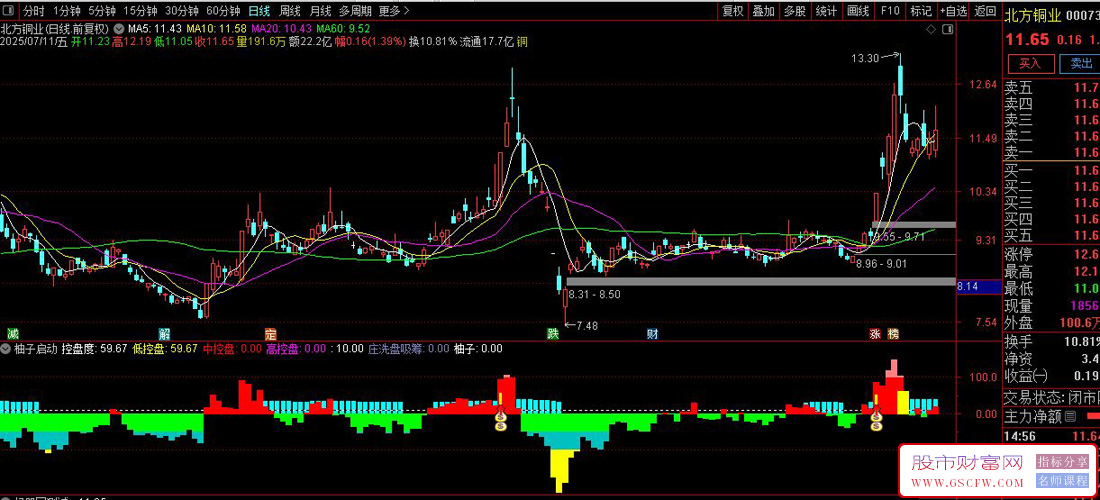Click the 跌 marker under the price low
This screenshot has height=500, width=1100.
pos(554,333)
